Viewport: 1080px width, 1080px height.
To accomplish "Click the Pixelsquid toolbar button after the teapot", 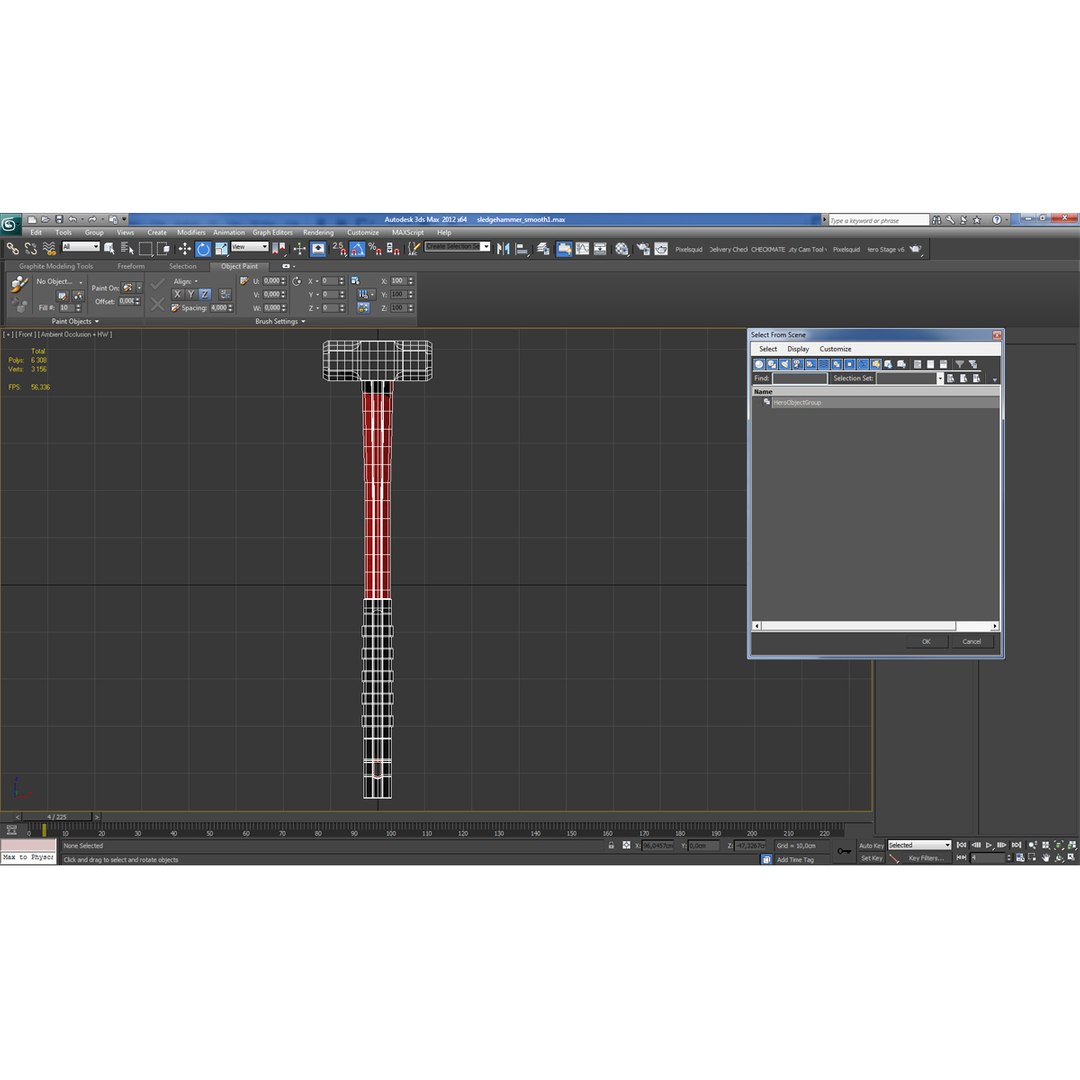I will [689, 249].
